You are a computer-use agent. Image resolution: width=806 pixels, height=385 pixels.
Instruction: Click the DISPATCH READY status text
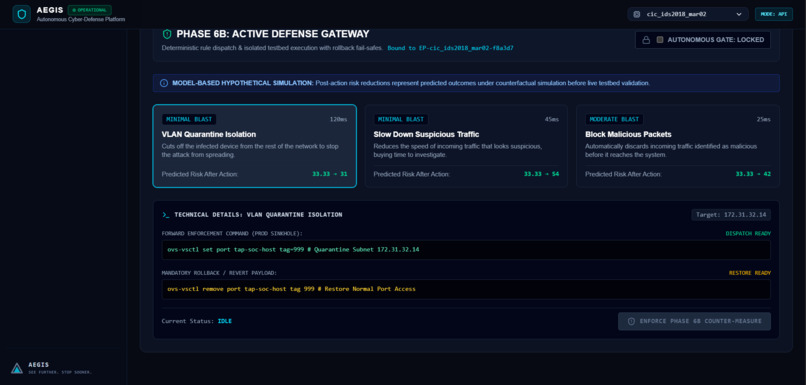pos(748,233)
